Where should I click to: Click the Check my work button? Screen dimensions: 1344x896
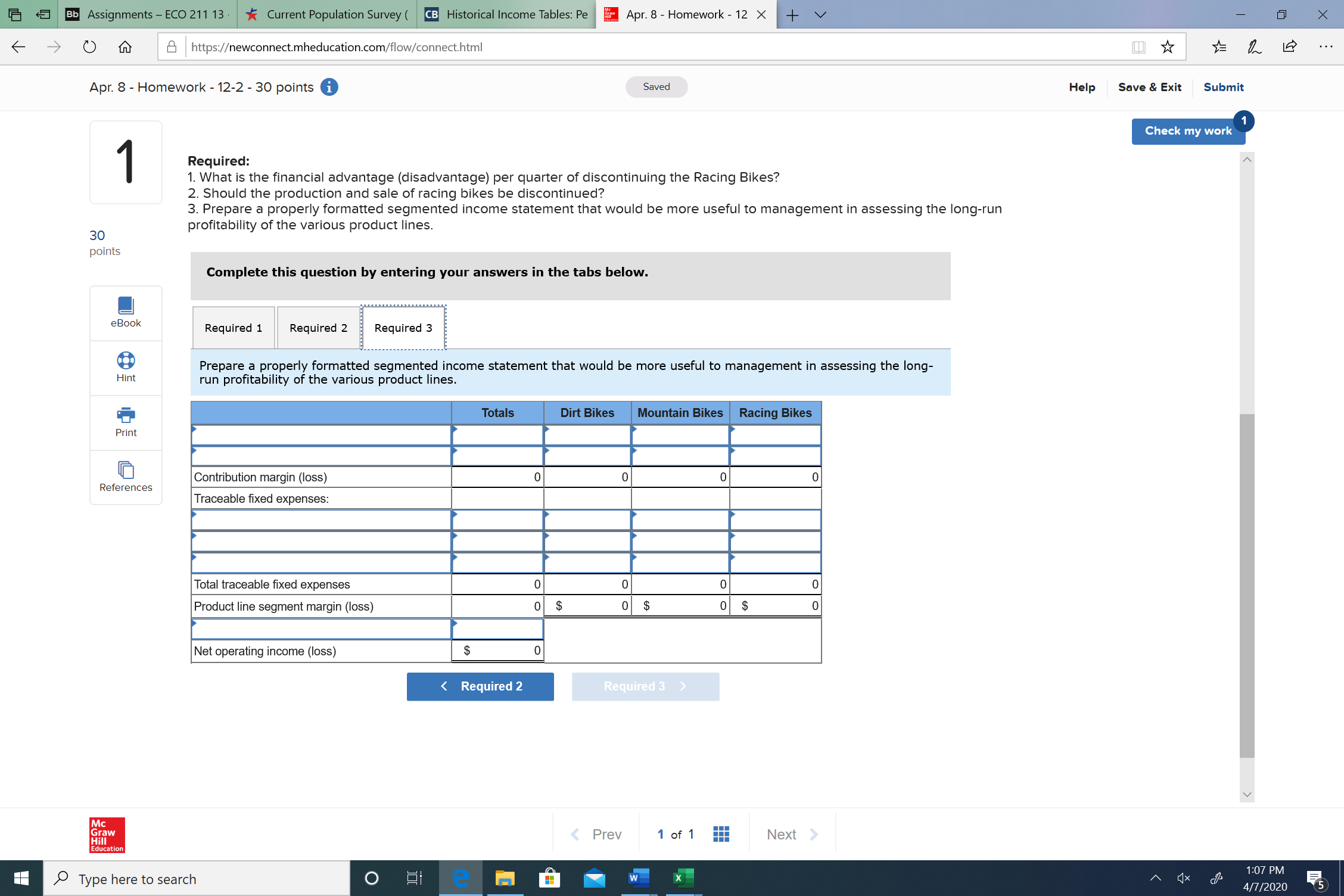tap(1187, 131)
